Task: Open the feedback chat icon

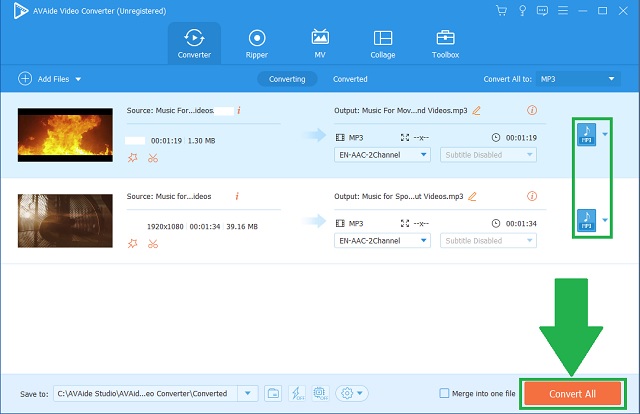Action: click(x=542, y=11)
